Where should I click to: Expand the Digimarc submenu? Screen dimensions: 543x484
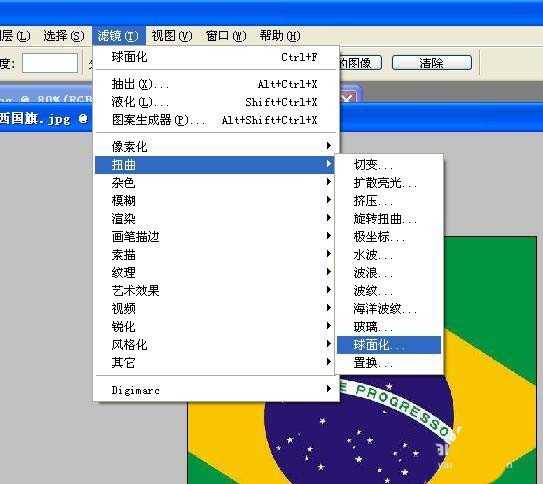(215, 390)
